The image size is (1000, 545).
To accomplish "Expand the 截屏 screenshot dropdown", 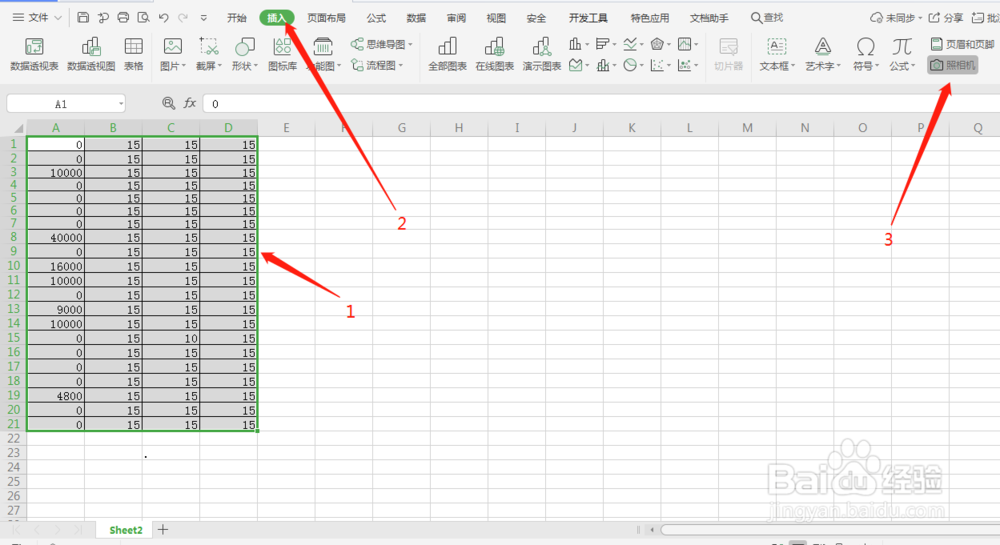I will pos(219,66).
